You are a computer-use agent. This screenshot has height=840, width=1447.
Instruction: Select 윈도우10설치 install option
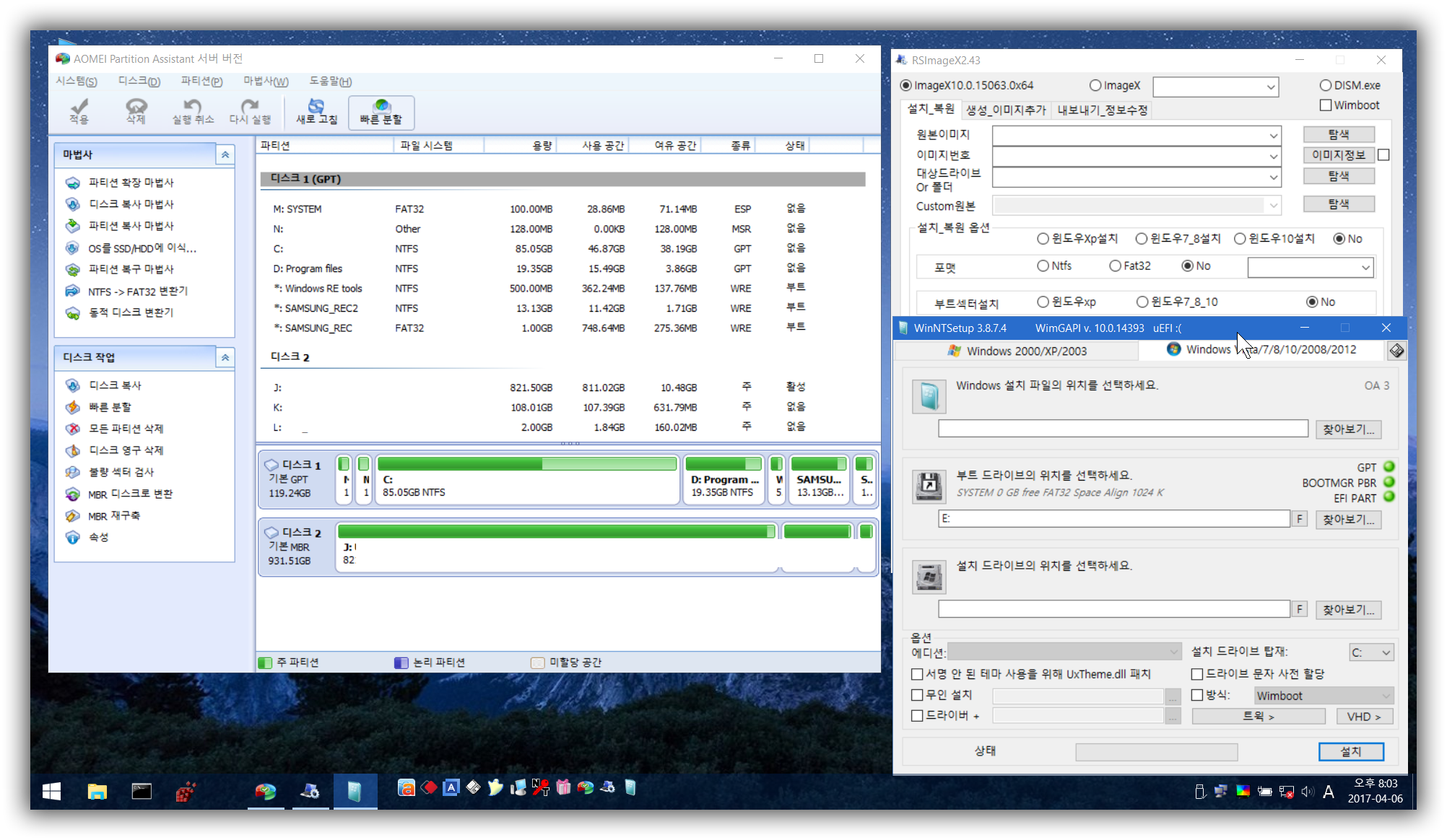coord(1240,239)
